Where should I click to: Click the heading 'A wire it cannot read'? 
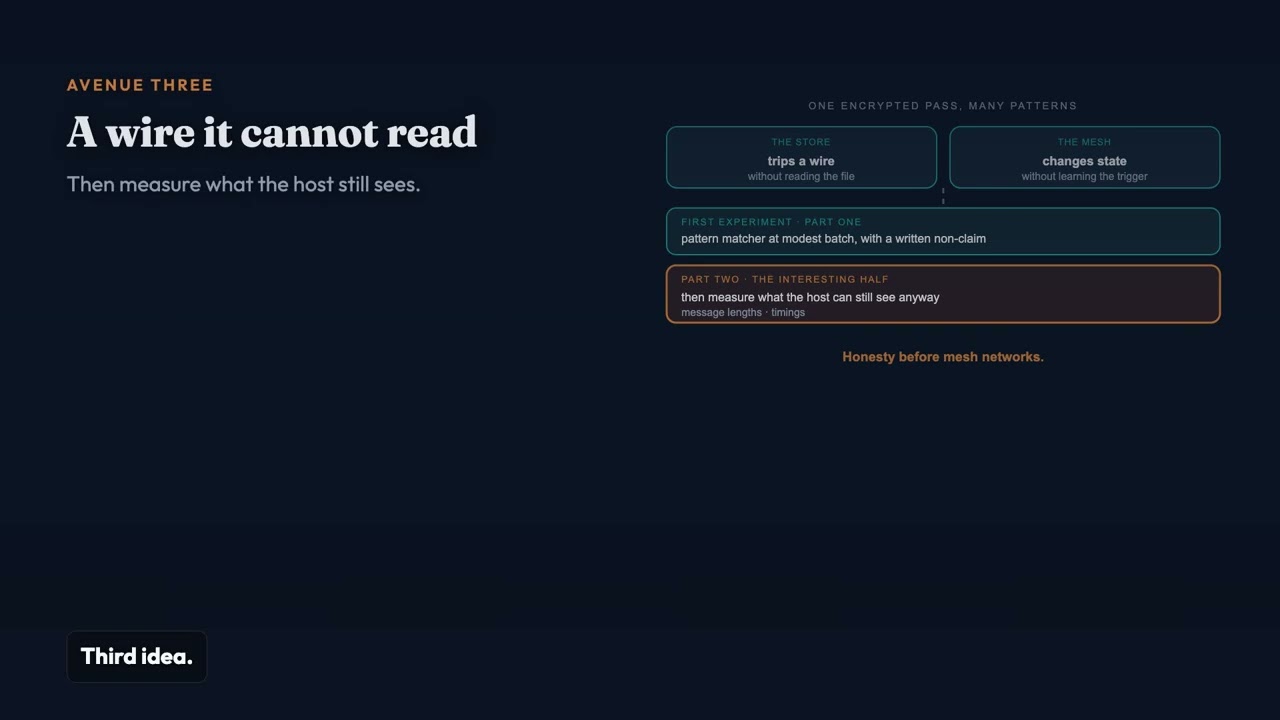coord(272,133)
